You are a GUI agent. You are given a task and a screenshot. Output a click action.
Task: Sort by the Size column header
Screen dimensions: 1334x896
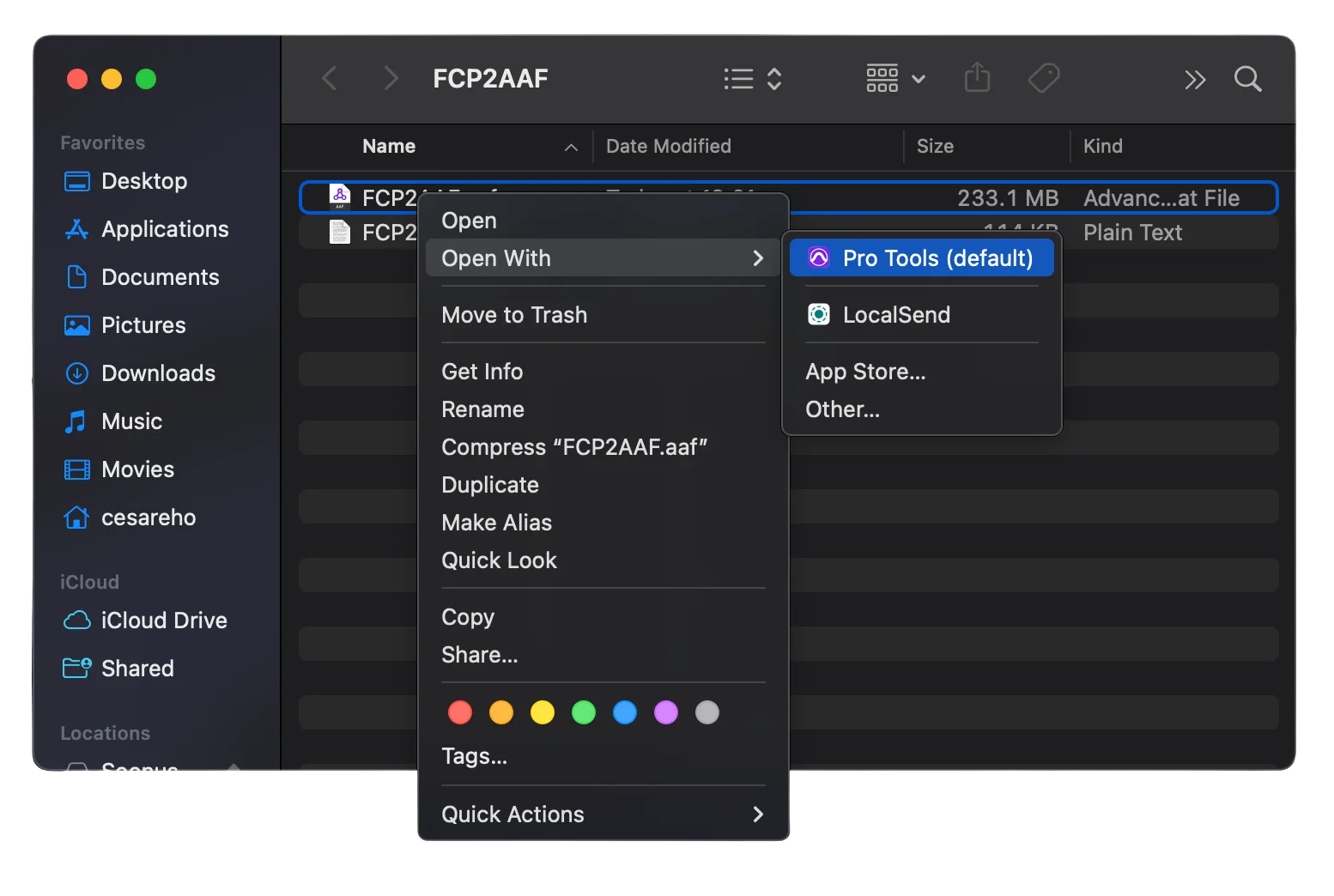pos(935,146)
